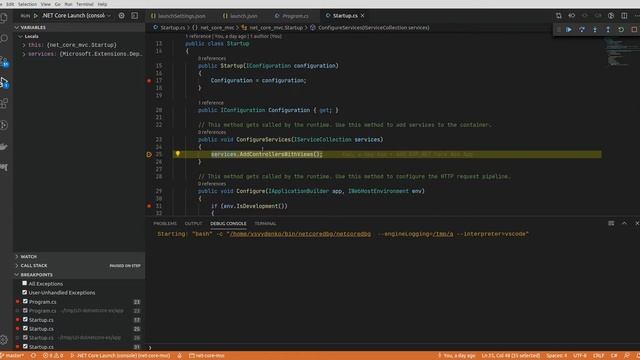This screenshot has height=360, width=640.
Task: Open the Source Control view
Action: click(x=4, y=61)
